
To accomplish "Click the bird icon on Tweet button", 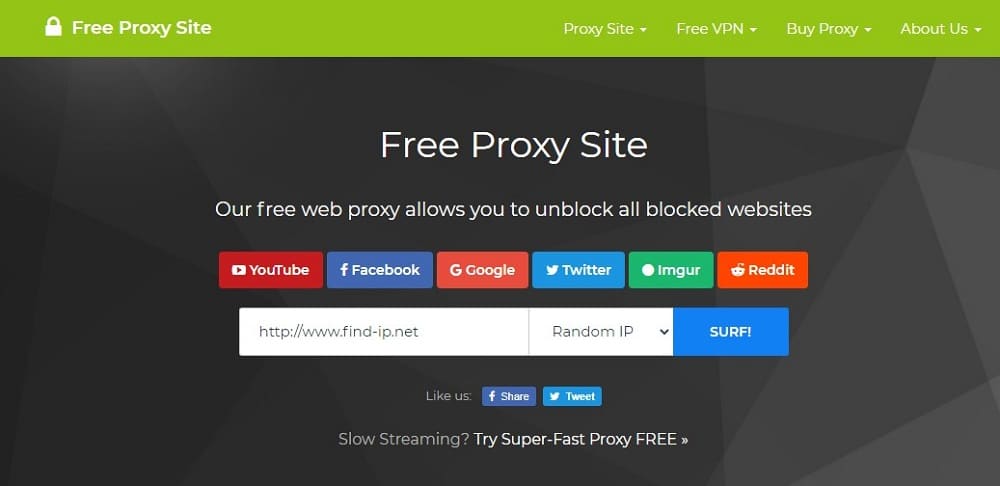I will (555, 396).
